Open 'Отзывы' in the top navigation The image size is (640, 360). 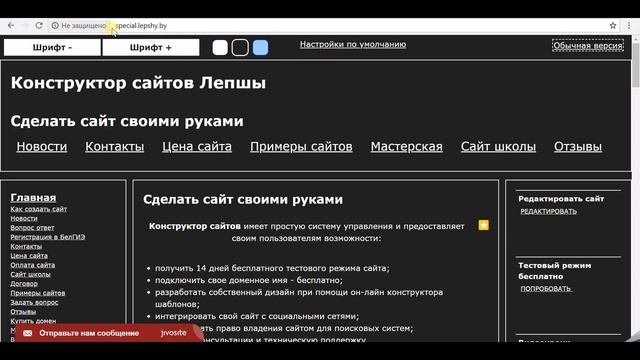click(578, 147)
